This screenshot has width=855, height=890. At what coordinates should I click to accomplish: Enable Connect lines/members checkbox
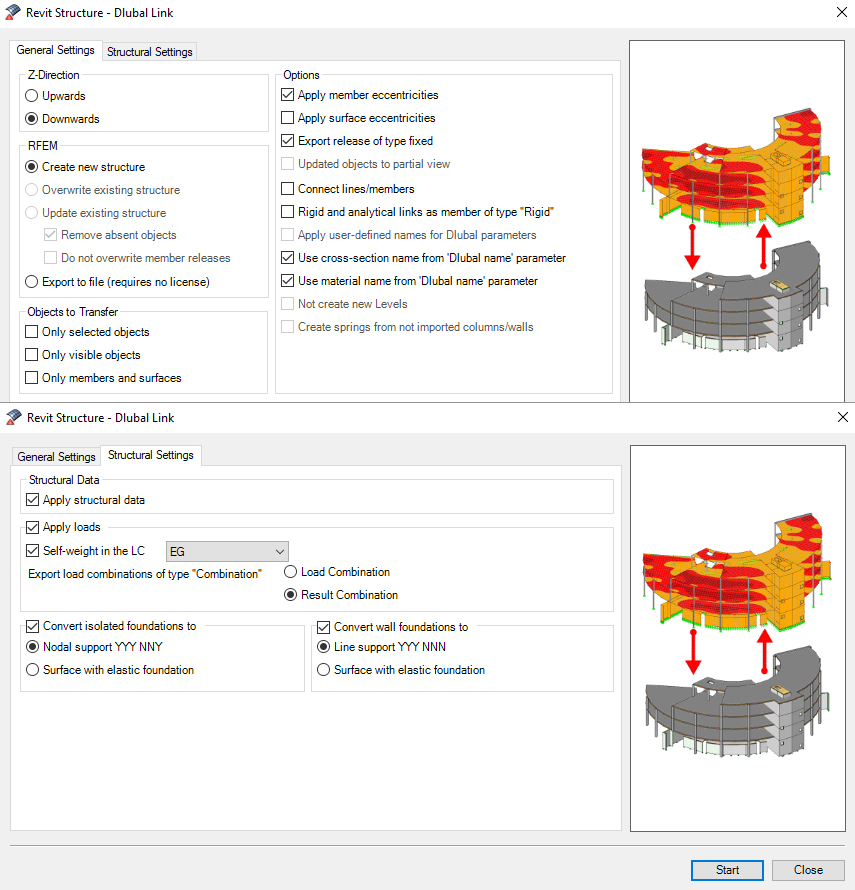(288, 188)
